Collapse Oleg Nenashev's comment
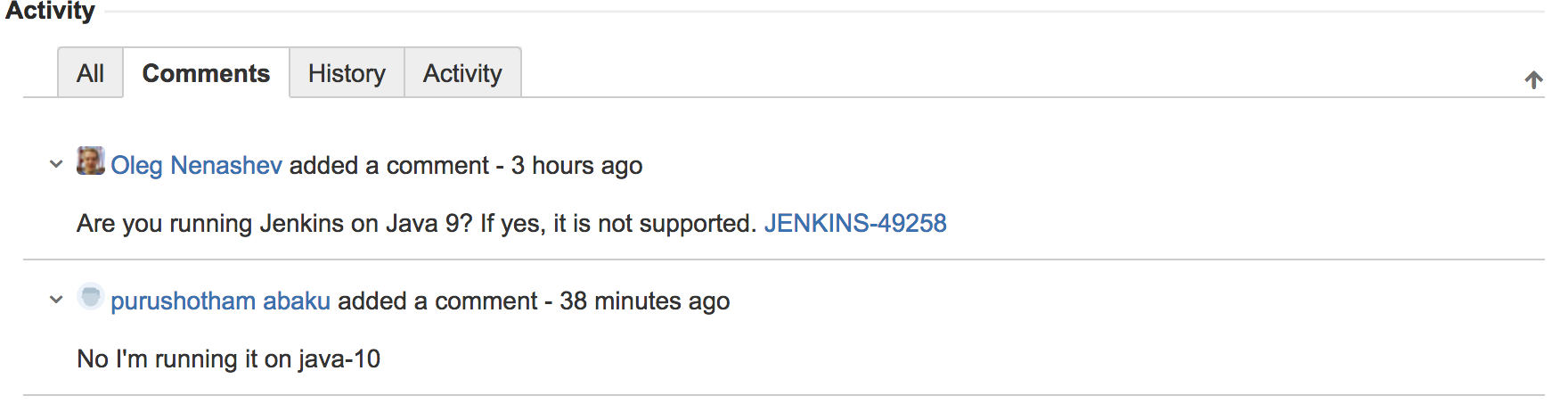Screen dimensions: 1568x412 [x=56, y=164]
